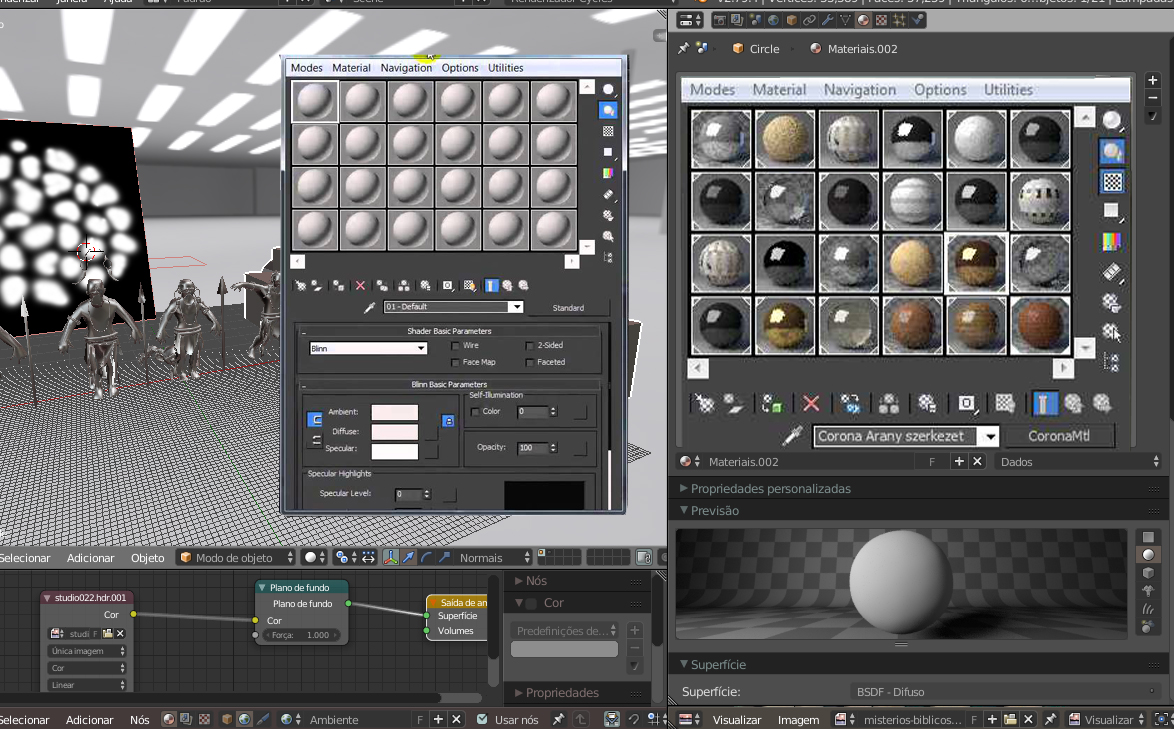This screenshot has width=1174, height=729.
Task: Click the pin icon in node editor header
Action: pyautogui.click(x=558, y=719)
